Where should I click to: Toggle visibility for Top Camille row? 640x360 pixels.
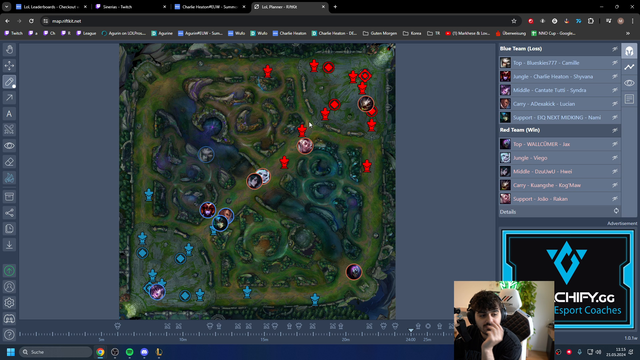pos(614,63)
